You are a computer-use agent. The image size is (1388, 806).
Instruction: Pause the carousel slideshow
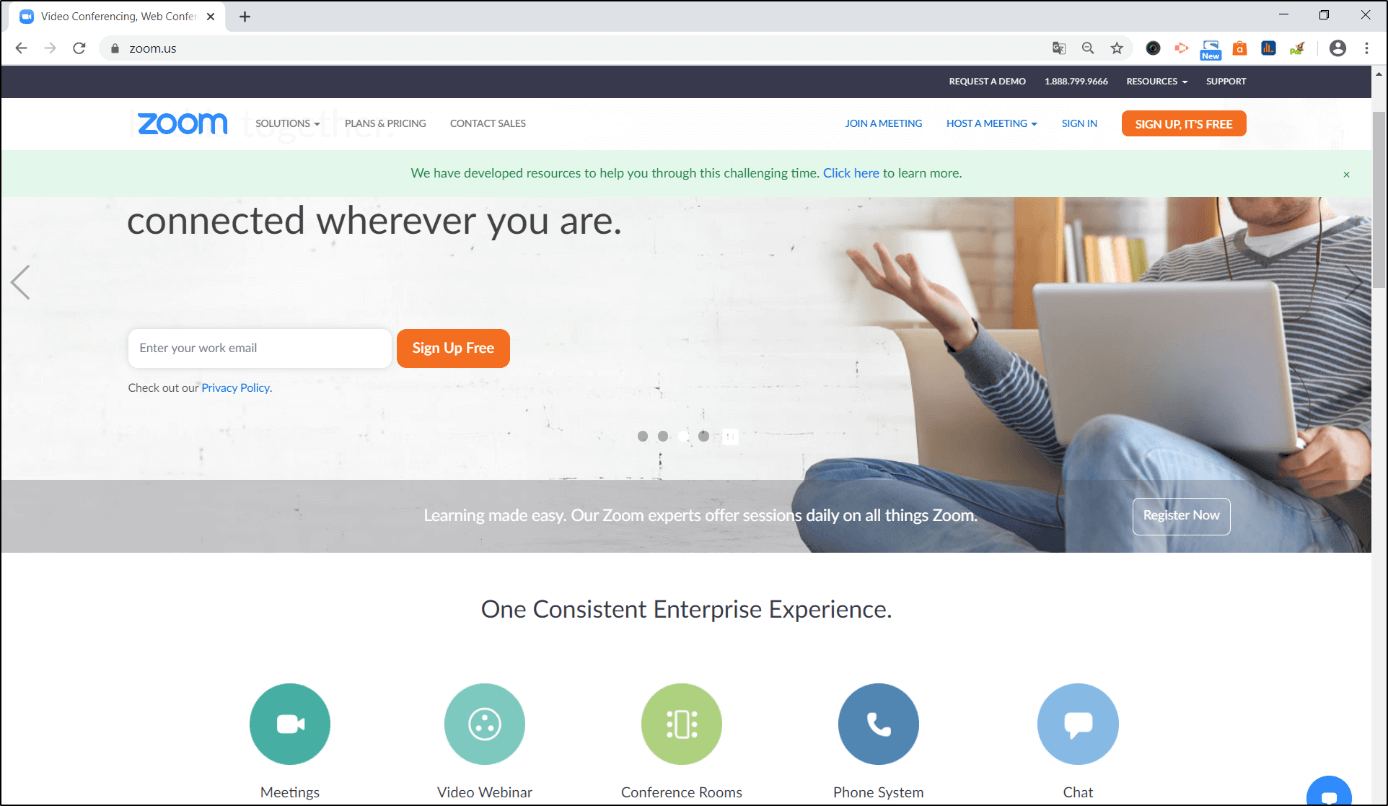[730, 436]
